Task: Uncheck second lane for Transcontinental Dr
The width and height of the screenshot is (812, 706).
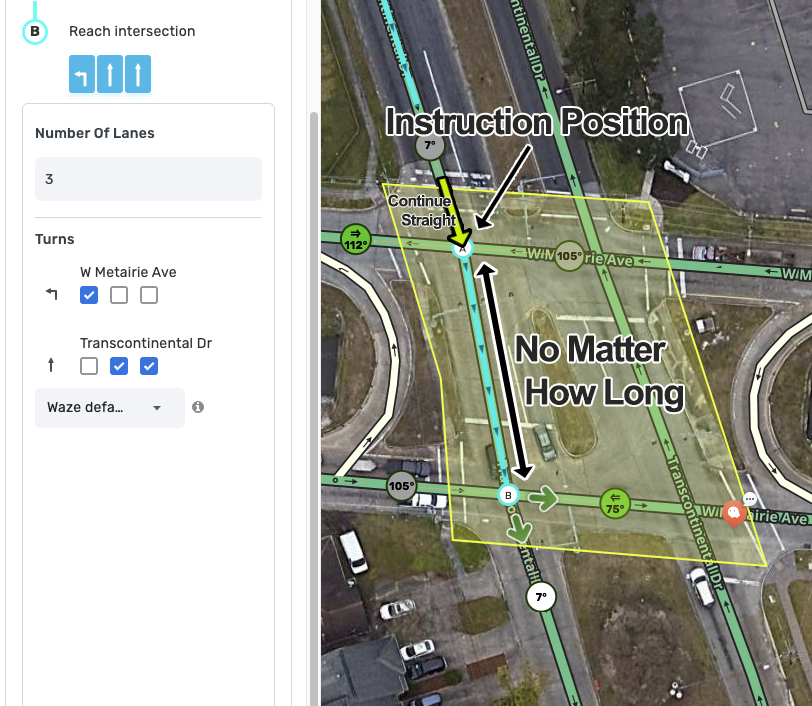Action: 119,366
